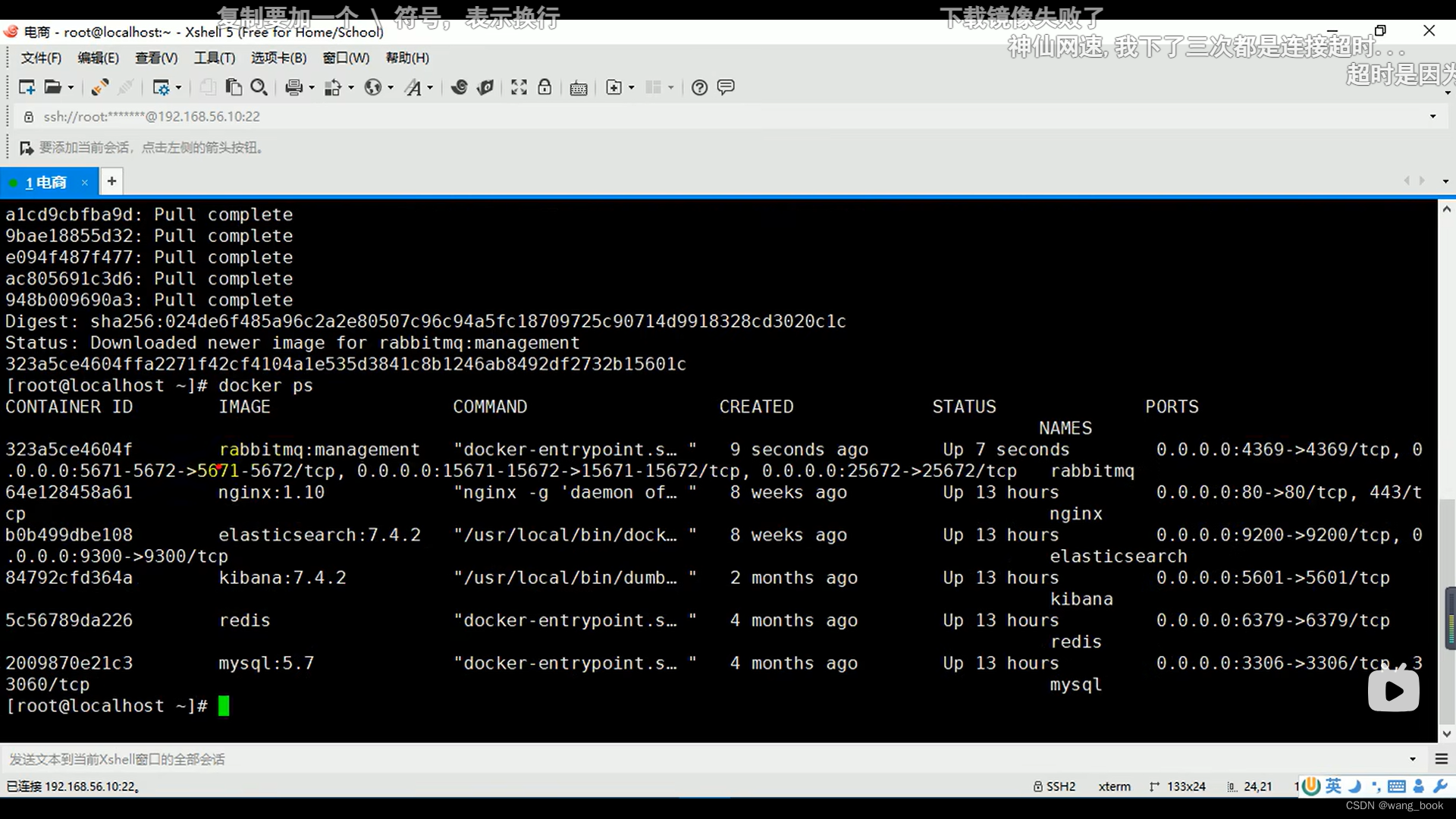Toggle full screen mode icon
Viewport: 1456px width, 819px height.
519,87
